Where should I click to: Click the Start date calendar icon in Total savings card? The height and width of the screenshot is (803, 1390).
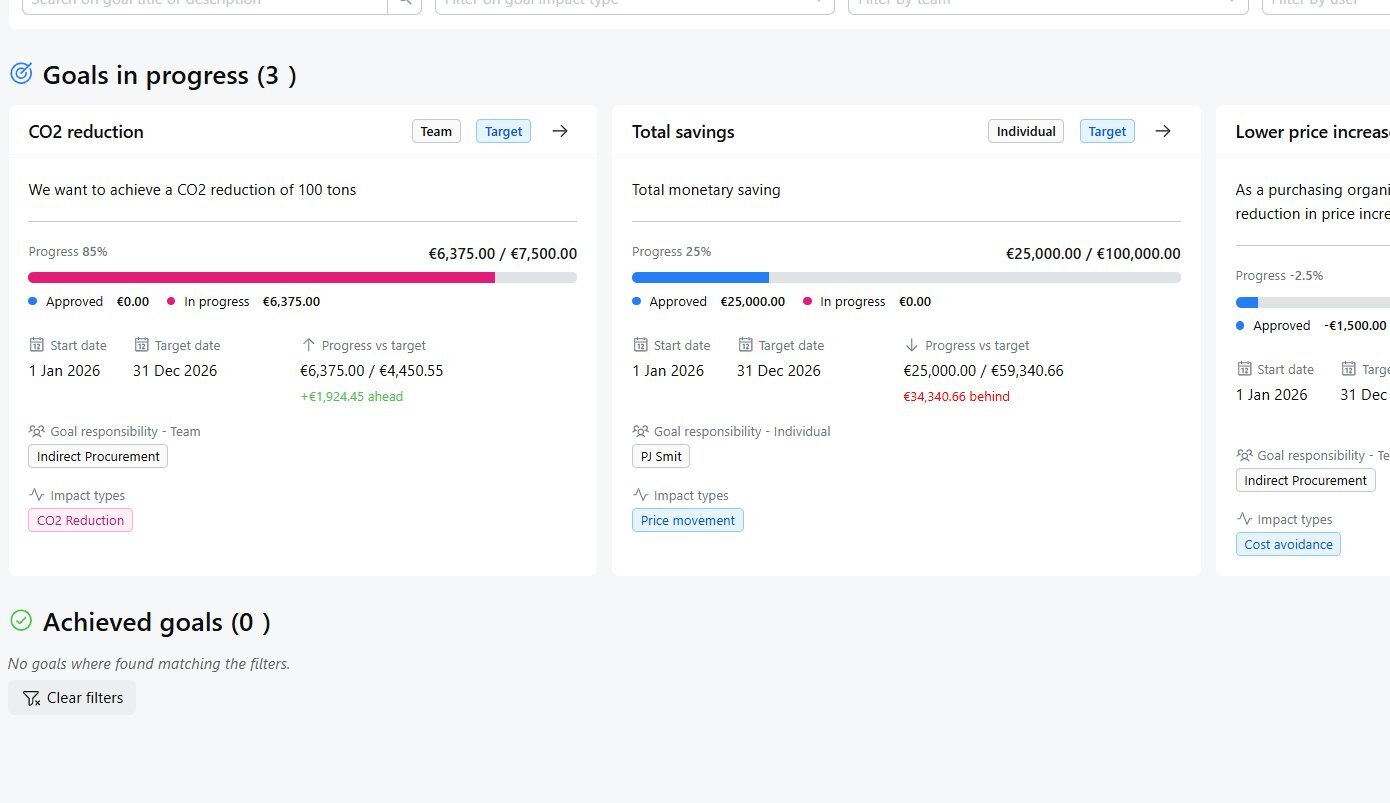click(x=641, y=345)
